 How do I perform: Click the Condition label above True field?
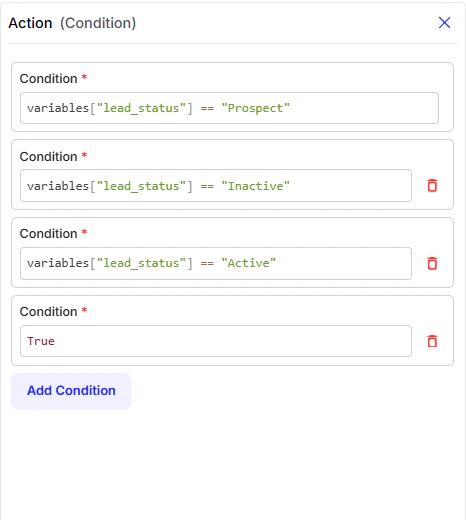(x=48, y=312)
